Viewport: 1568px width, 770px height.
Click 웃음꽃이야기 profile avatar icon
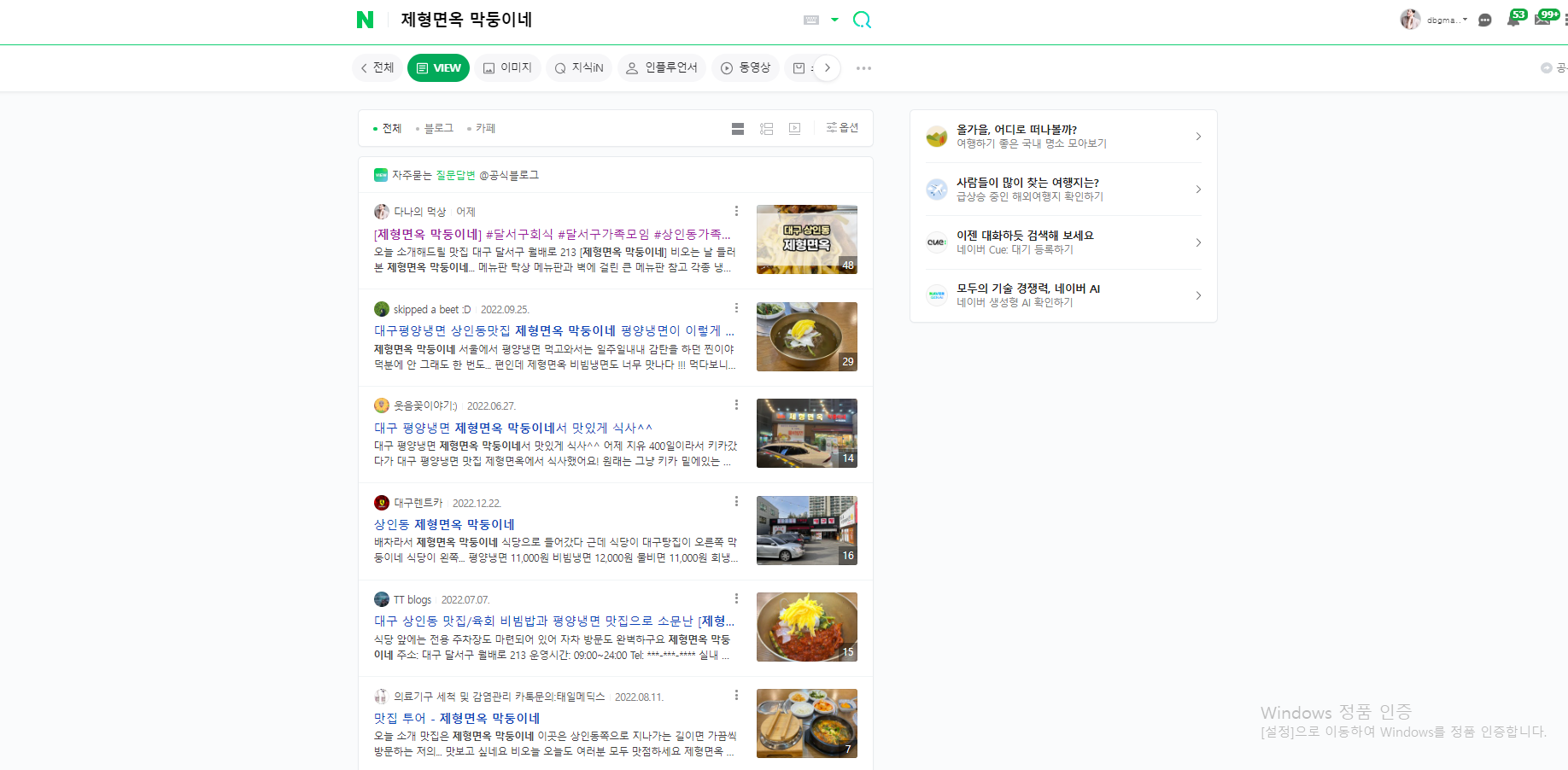coord(382,405)
